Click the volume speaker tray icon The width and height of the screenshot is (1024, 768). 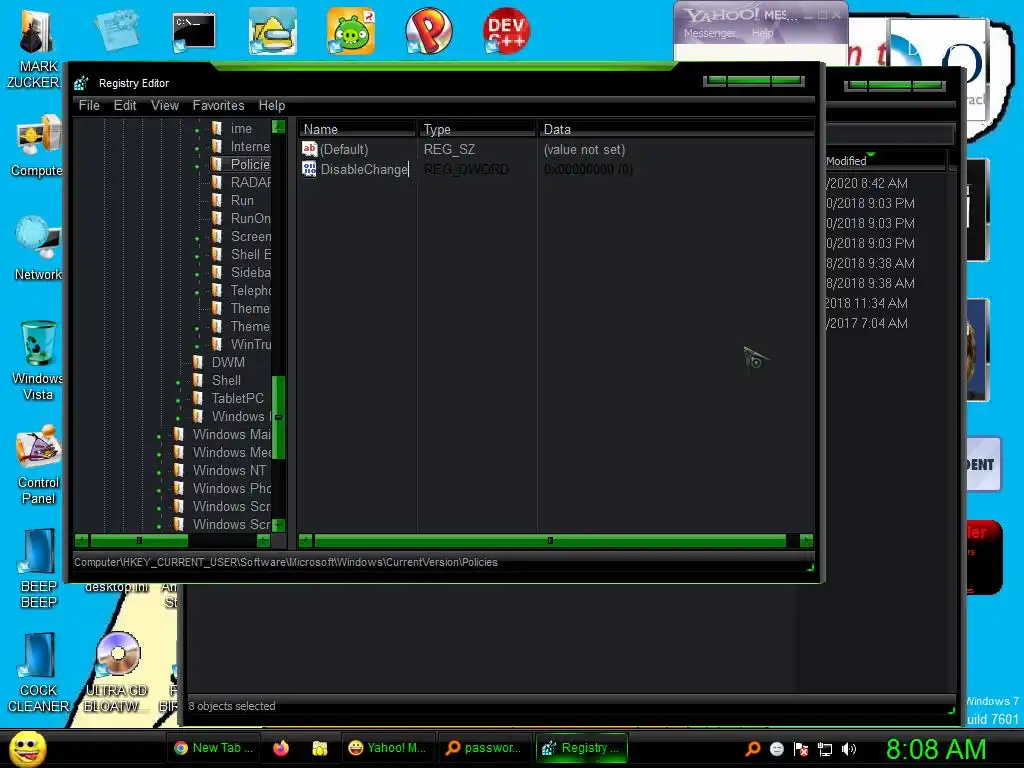tap(848, 749)
